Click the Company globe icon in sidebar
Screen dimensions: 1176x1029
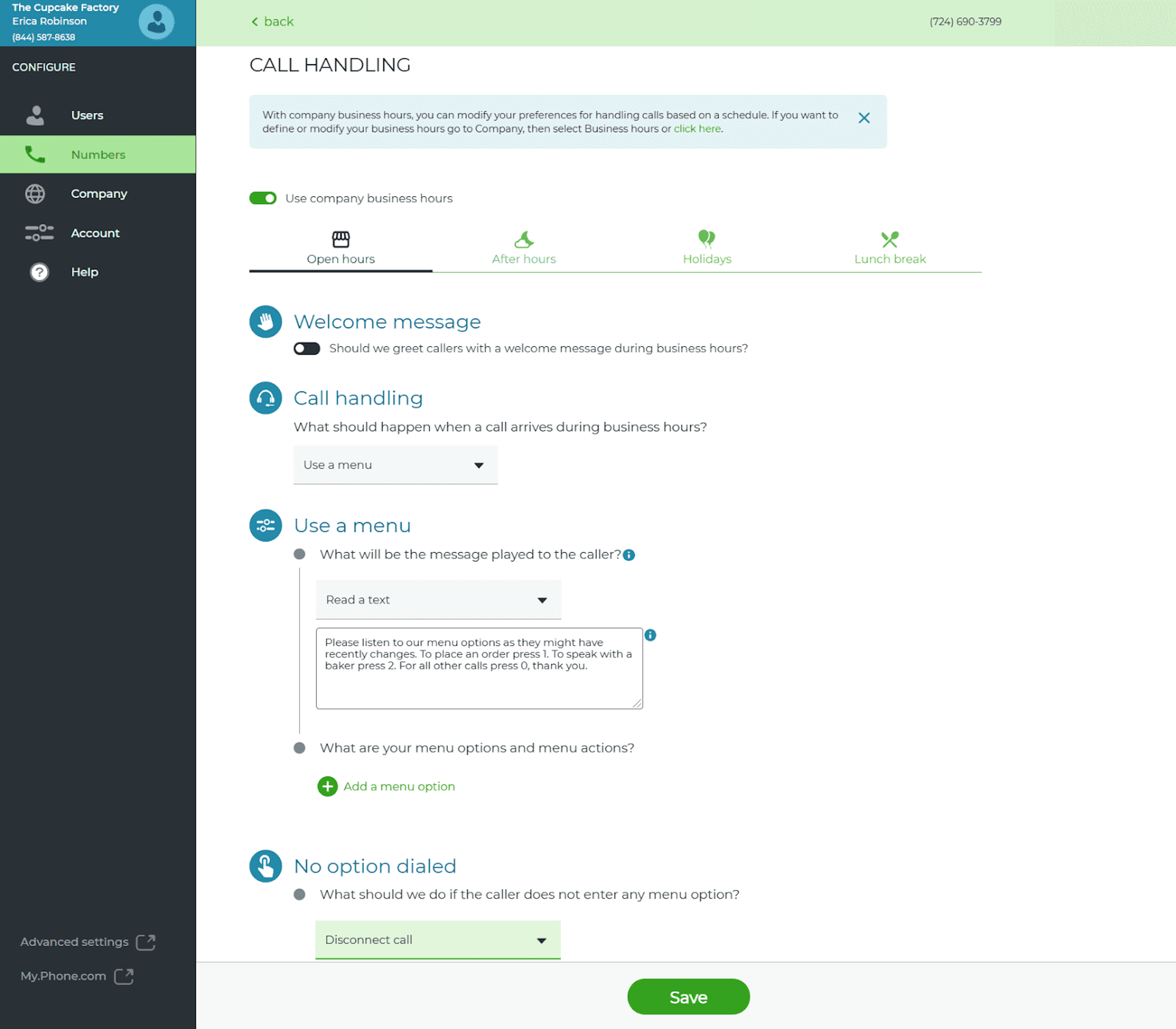click(x=35, y=193)
